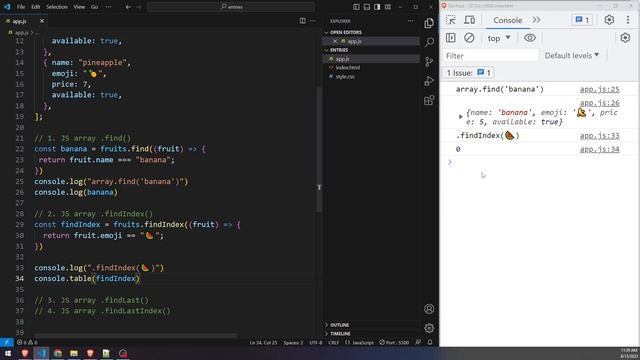Screen dimensions: 640x360
Task: Open editor More Actions ellipsis beside split icon
Action: point(313,21)
